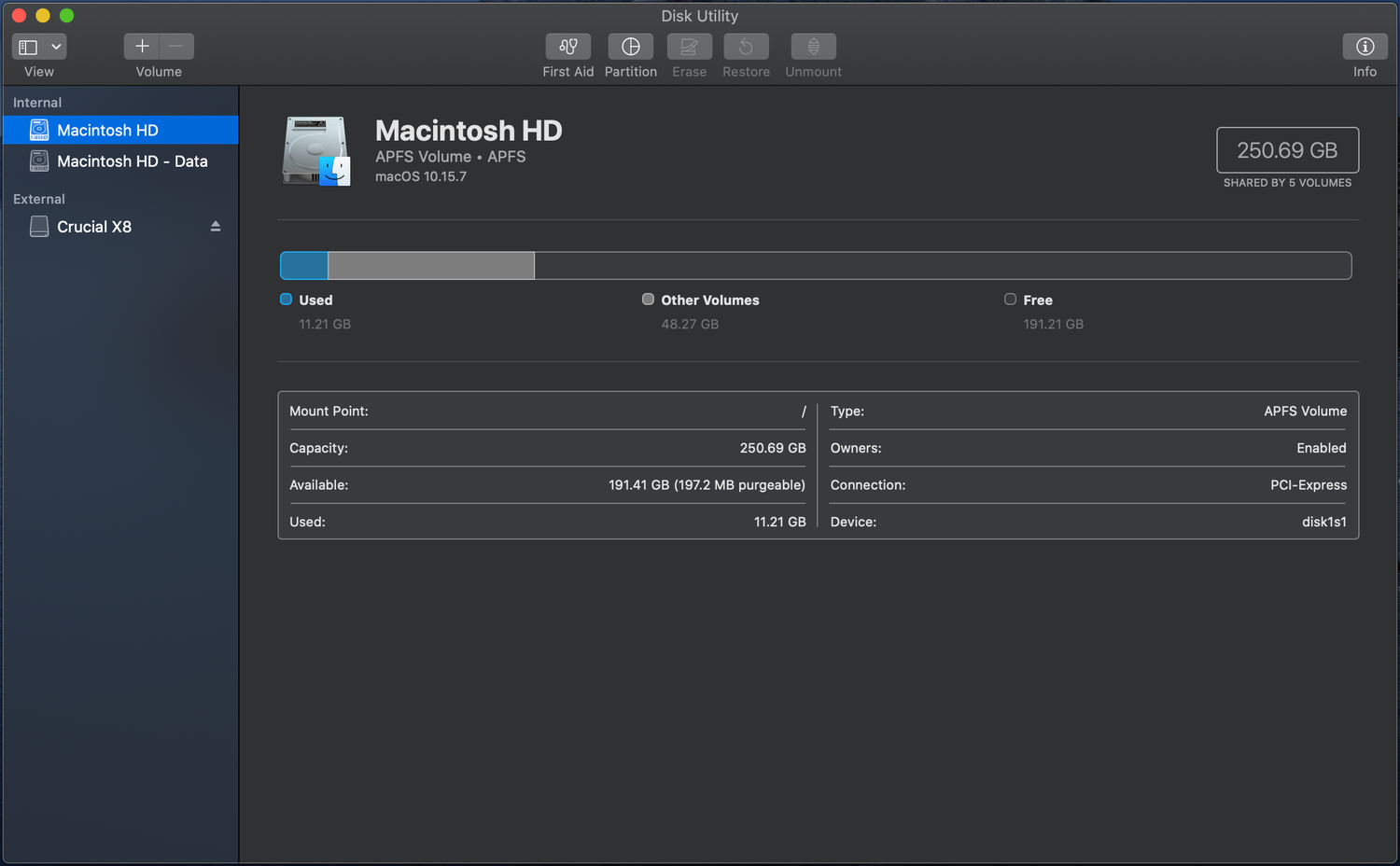
Task: Click the View dropdown chevron arrow
Action: point(56,47)
